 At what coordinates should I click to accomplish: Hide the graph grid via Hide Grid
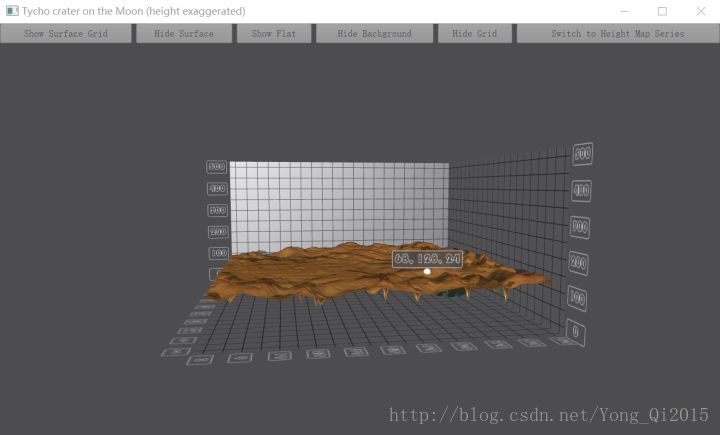[x=474, y=34]
